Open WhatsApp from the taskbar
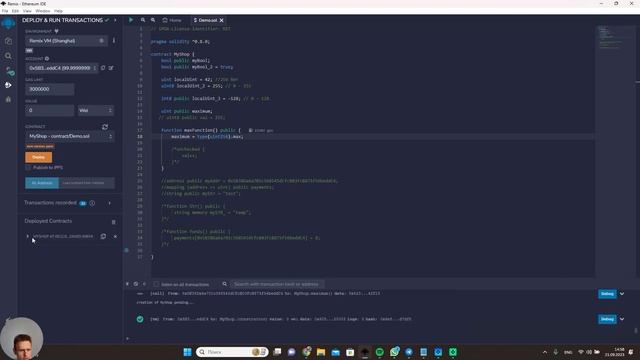 pos(394,352)
